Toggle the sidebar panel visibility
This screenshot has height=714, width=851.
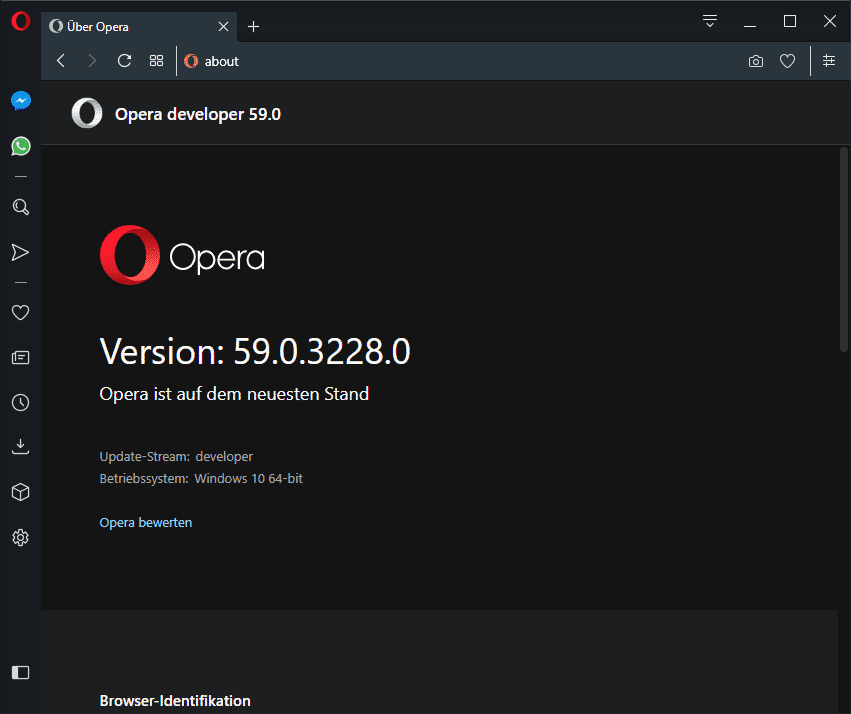coord(21,673)
